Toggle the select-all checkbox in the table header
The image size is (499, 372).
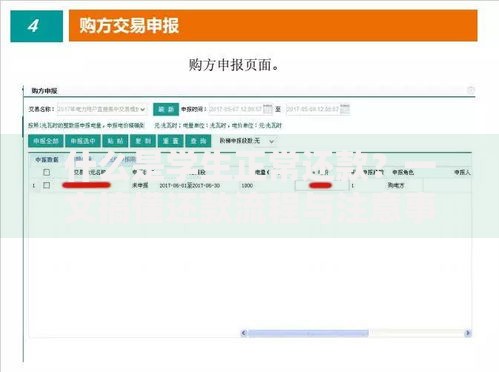(47, 172)
